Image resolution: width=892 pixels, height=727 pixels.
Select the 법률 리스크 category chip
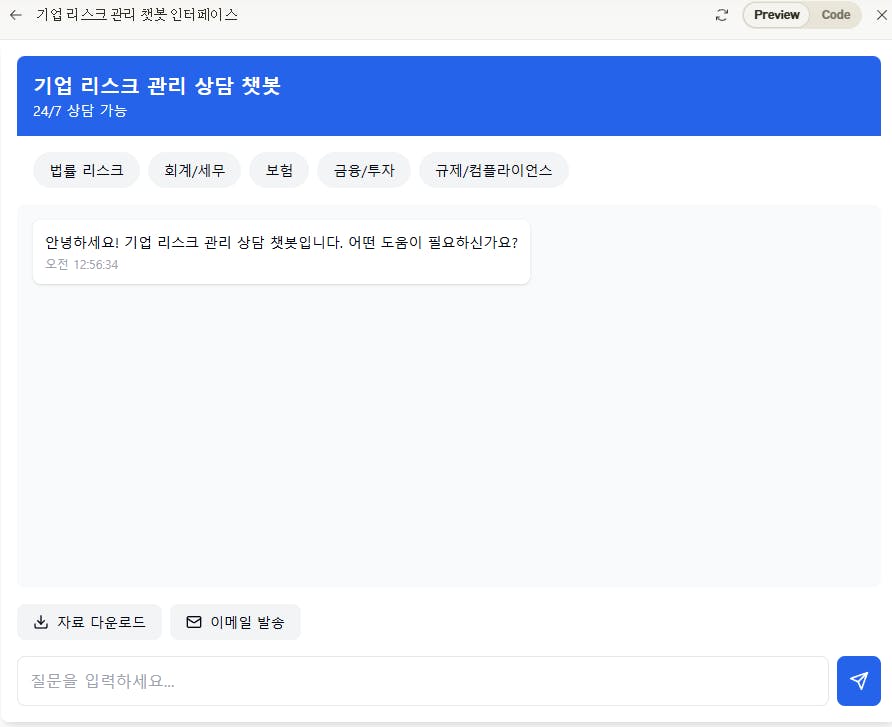(x=86, y=170)
